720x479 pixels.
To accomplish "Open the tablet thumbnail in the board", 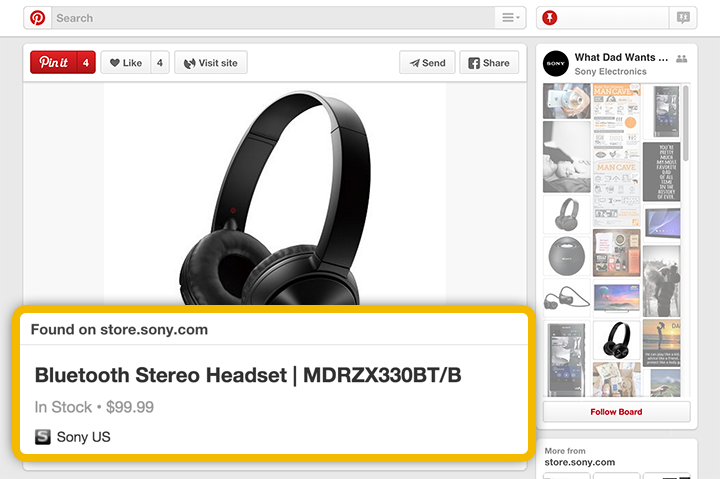I will pyautogui.click(x=661, y=223).
